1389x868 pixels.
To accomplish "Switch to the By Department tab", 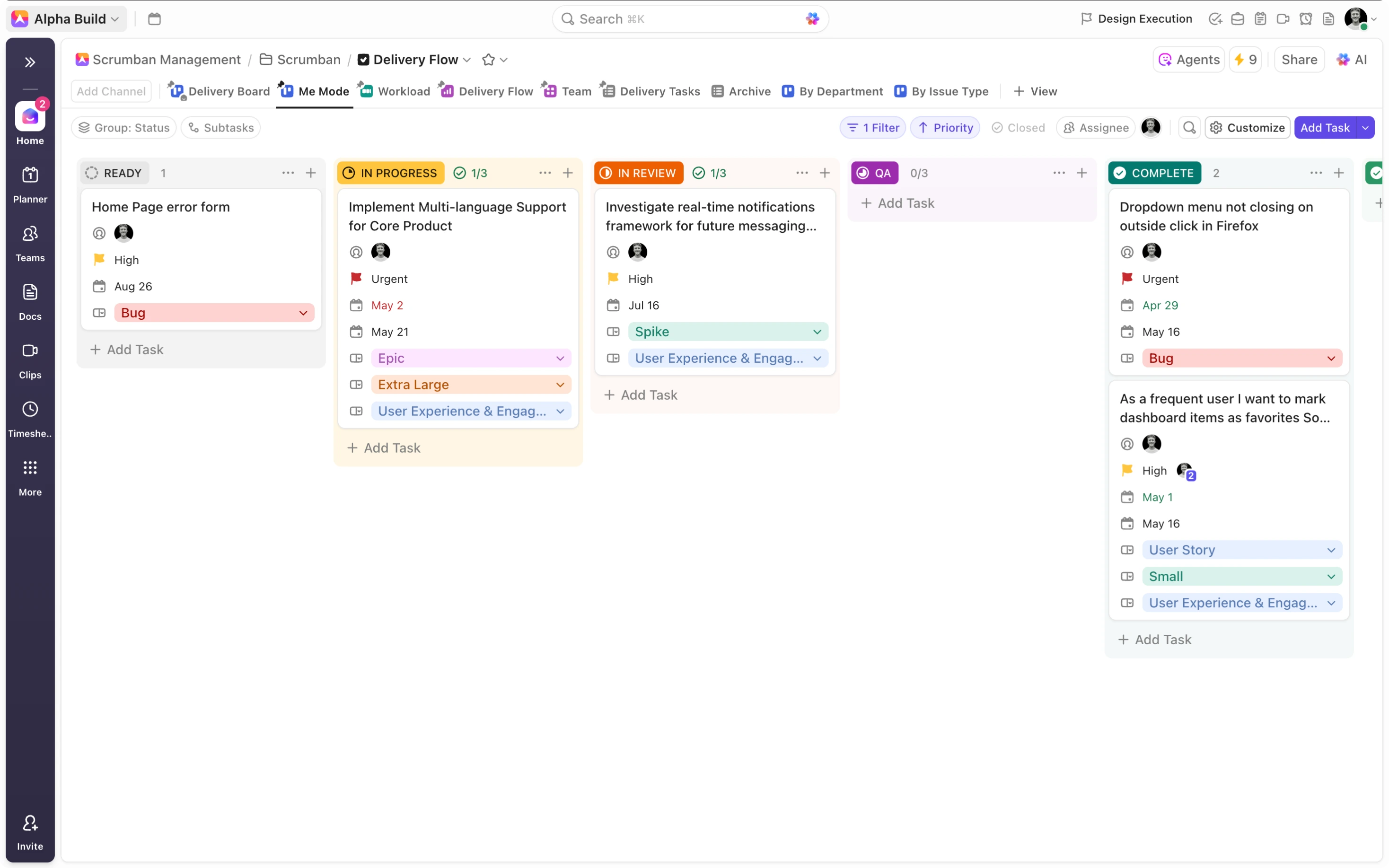I will tap(833, 91).
